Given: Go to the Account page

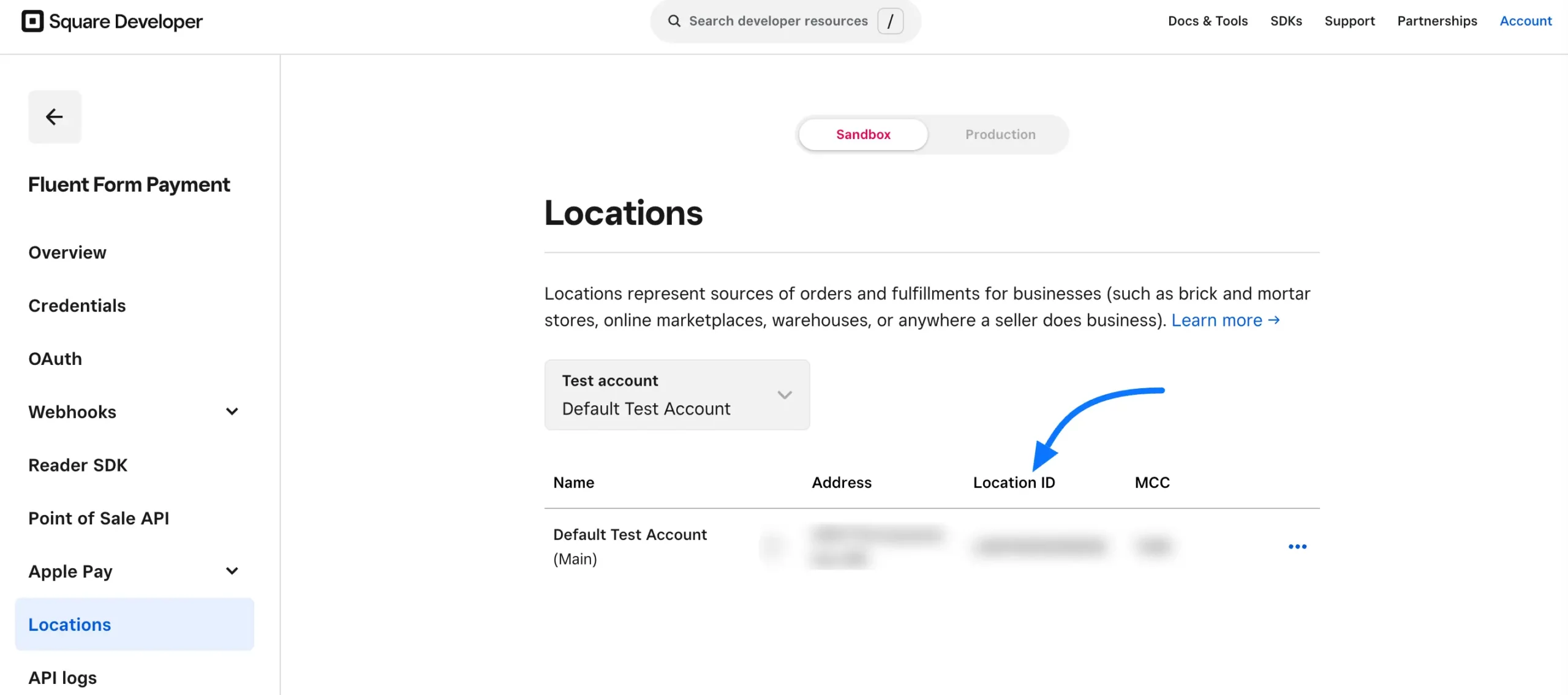Looking at the screenshot, I should click(x=1525, y=21).
